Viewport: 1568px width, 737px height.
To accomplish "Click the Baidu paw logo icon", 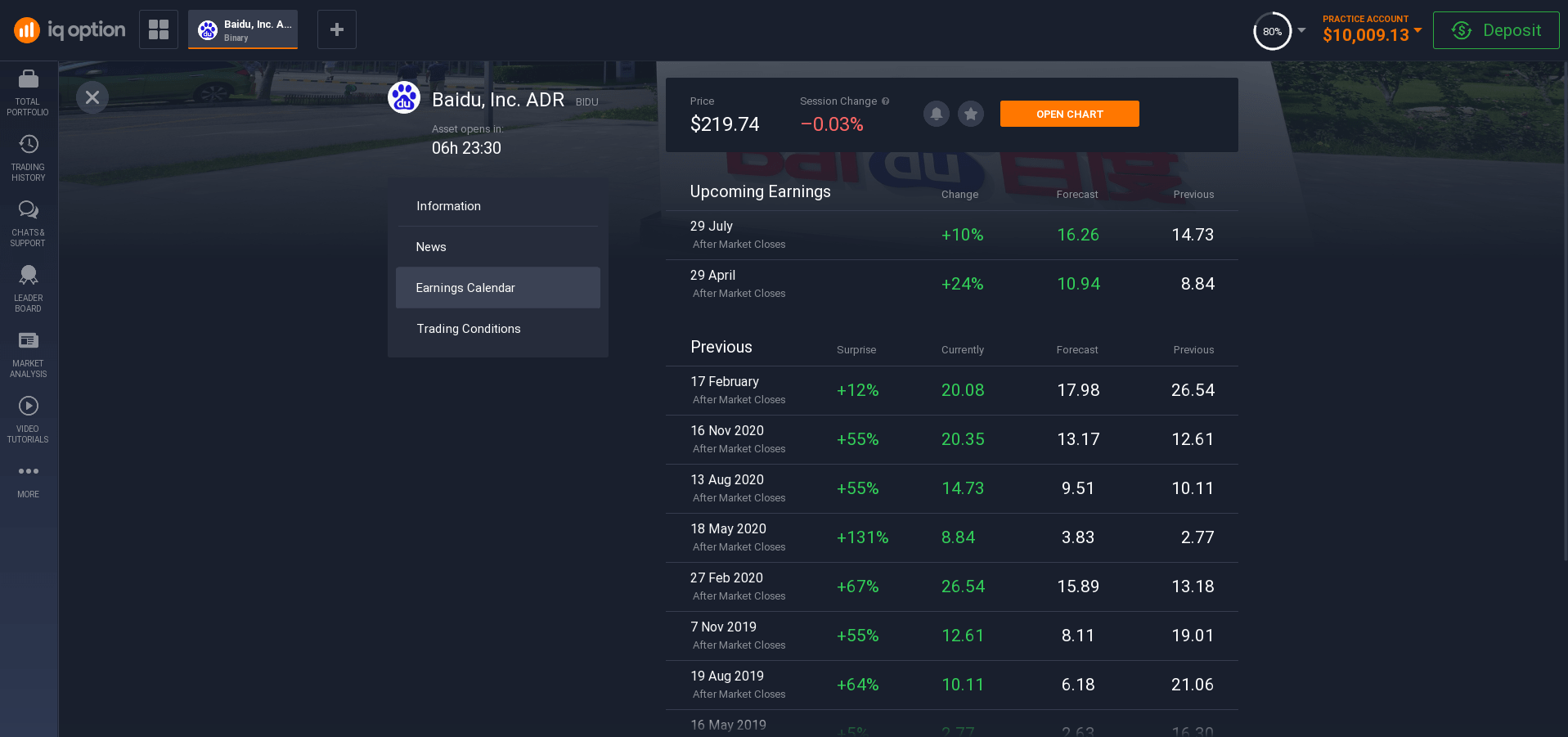I will pyautogui.click(x=404, y=97).
